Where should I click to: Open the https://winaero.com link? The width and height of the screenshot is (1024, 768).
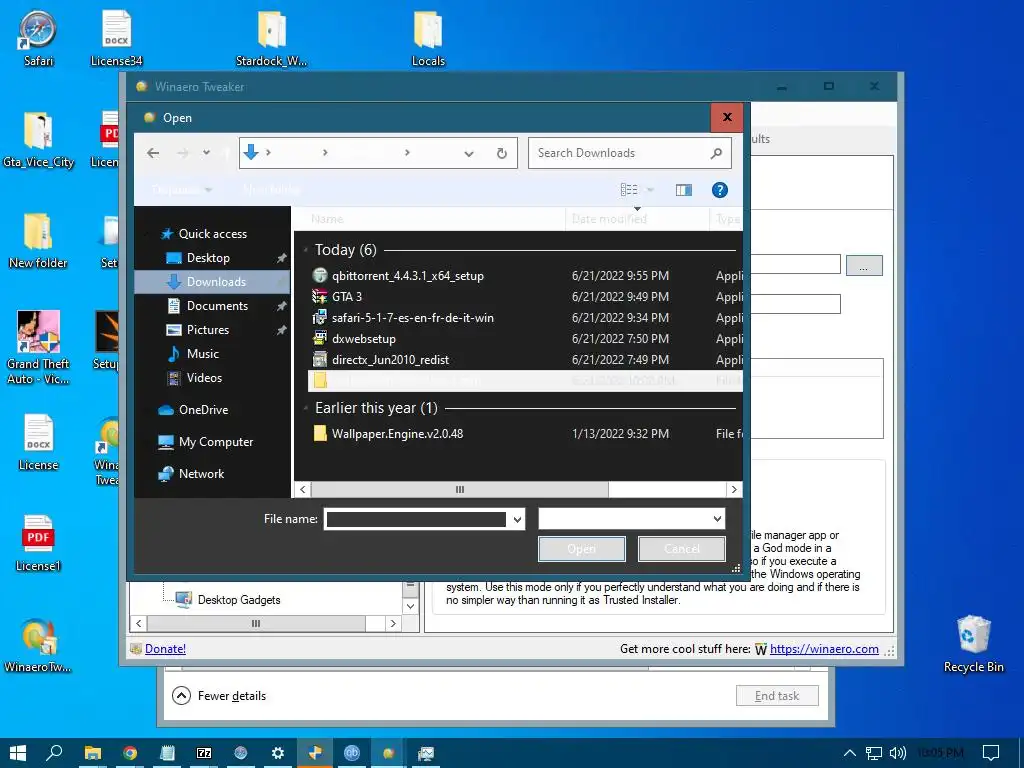(824, 649)
